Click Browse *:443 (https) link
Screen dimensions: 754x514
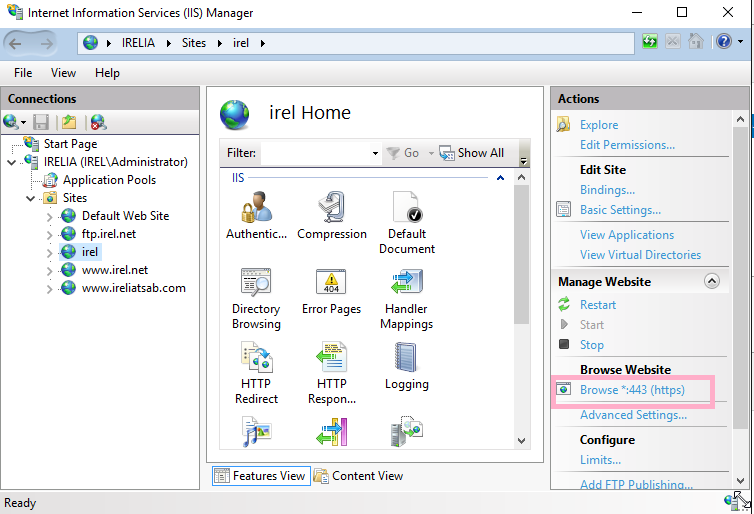tap(632, 390)
